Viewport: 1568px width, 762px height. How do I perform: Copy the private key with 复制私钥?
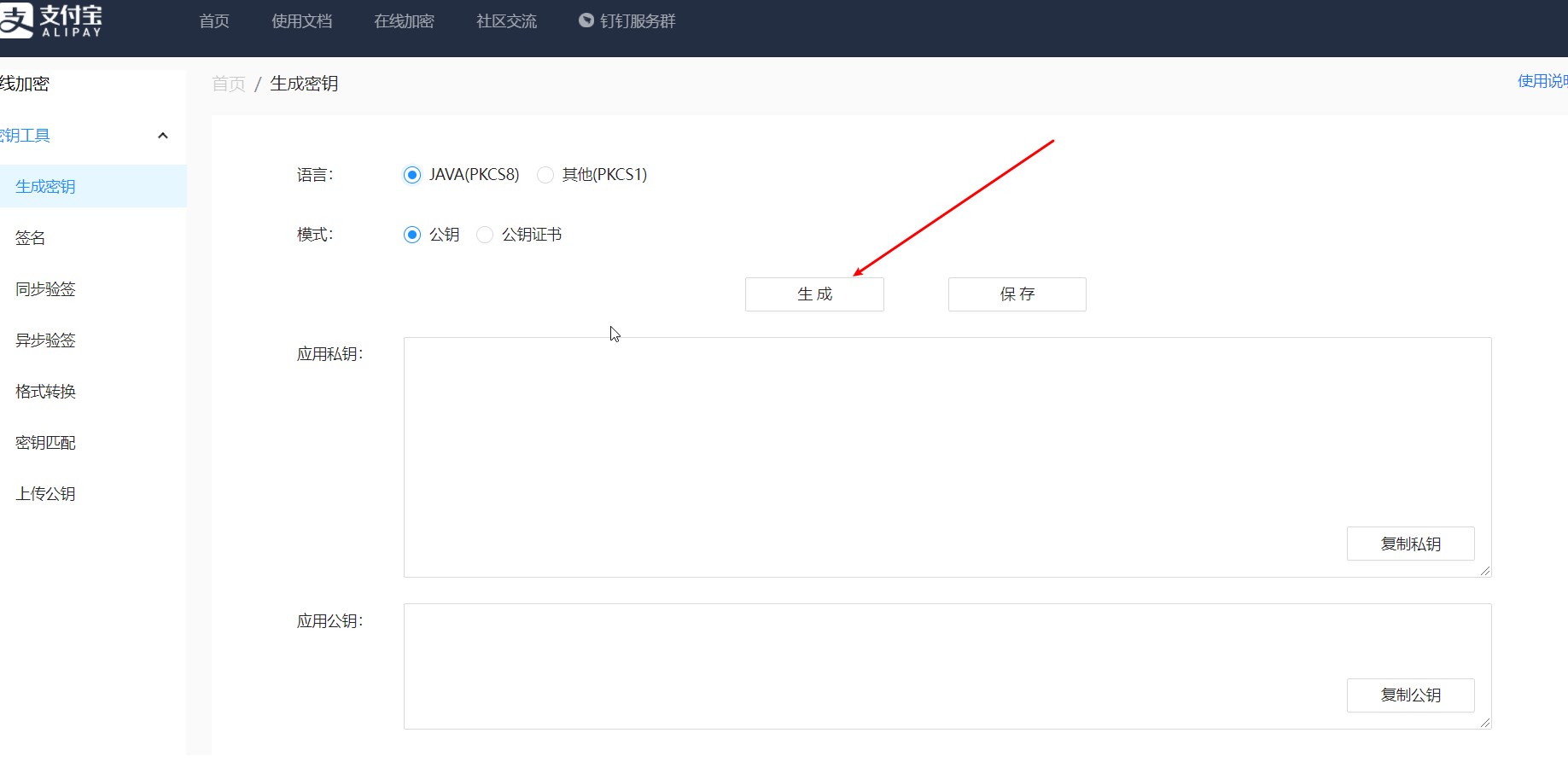1410,544
